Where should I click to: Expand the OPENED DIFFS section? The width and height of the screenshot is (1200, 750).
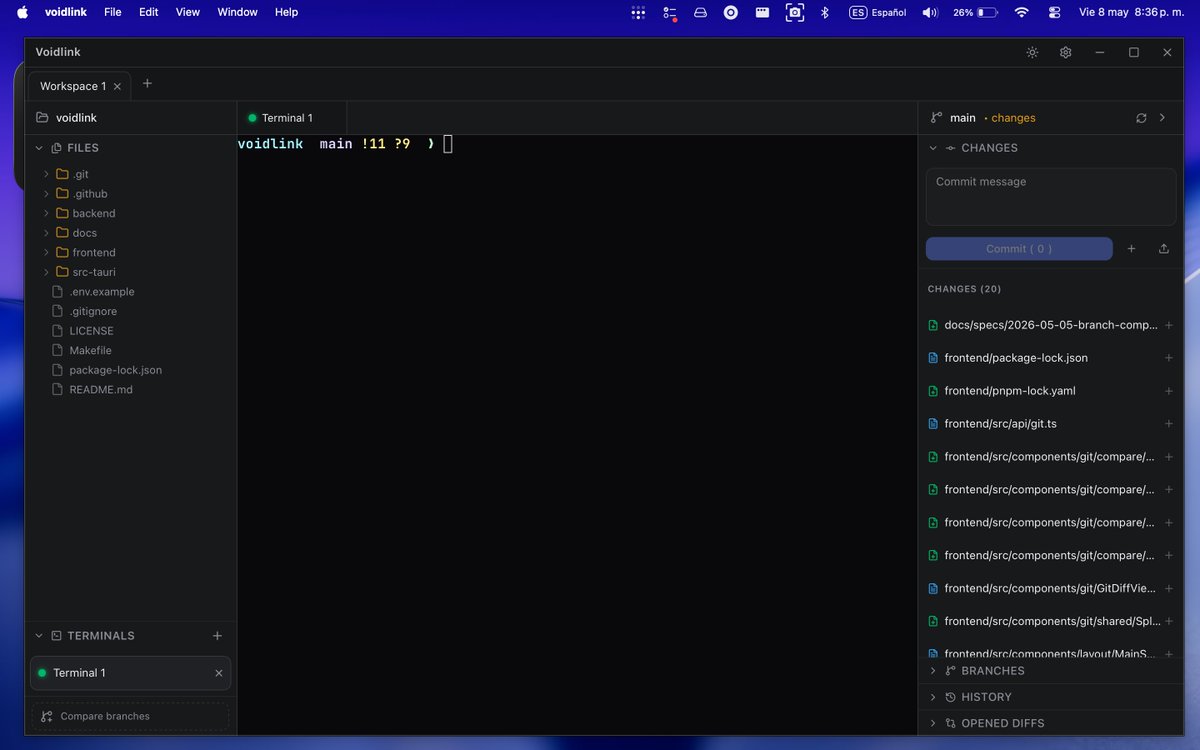pos(933,723)
